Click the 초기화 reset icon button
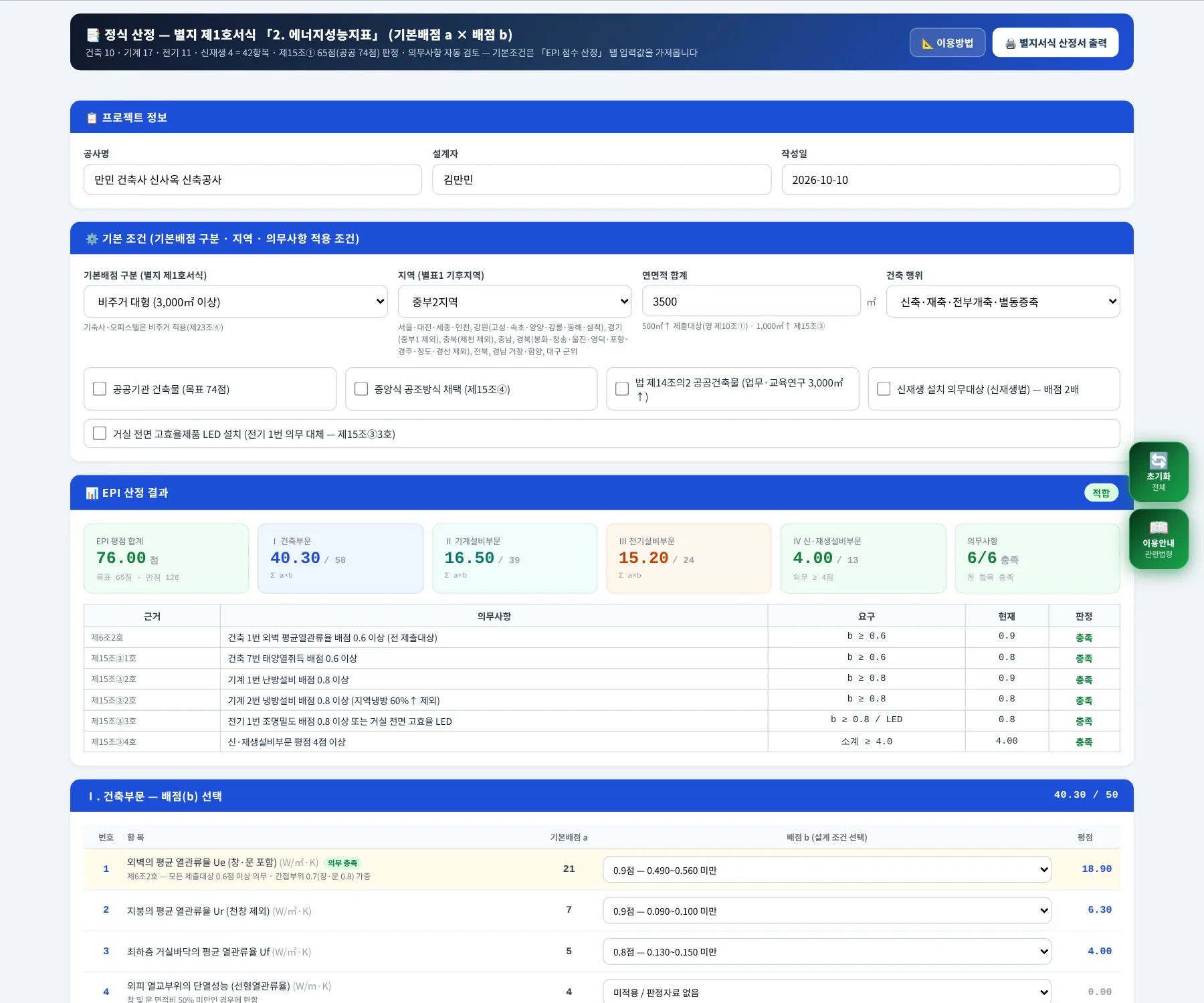Viewport: 1204px width, 1003px height. coord(1159,472)
